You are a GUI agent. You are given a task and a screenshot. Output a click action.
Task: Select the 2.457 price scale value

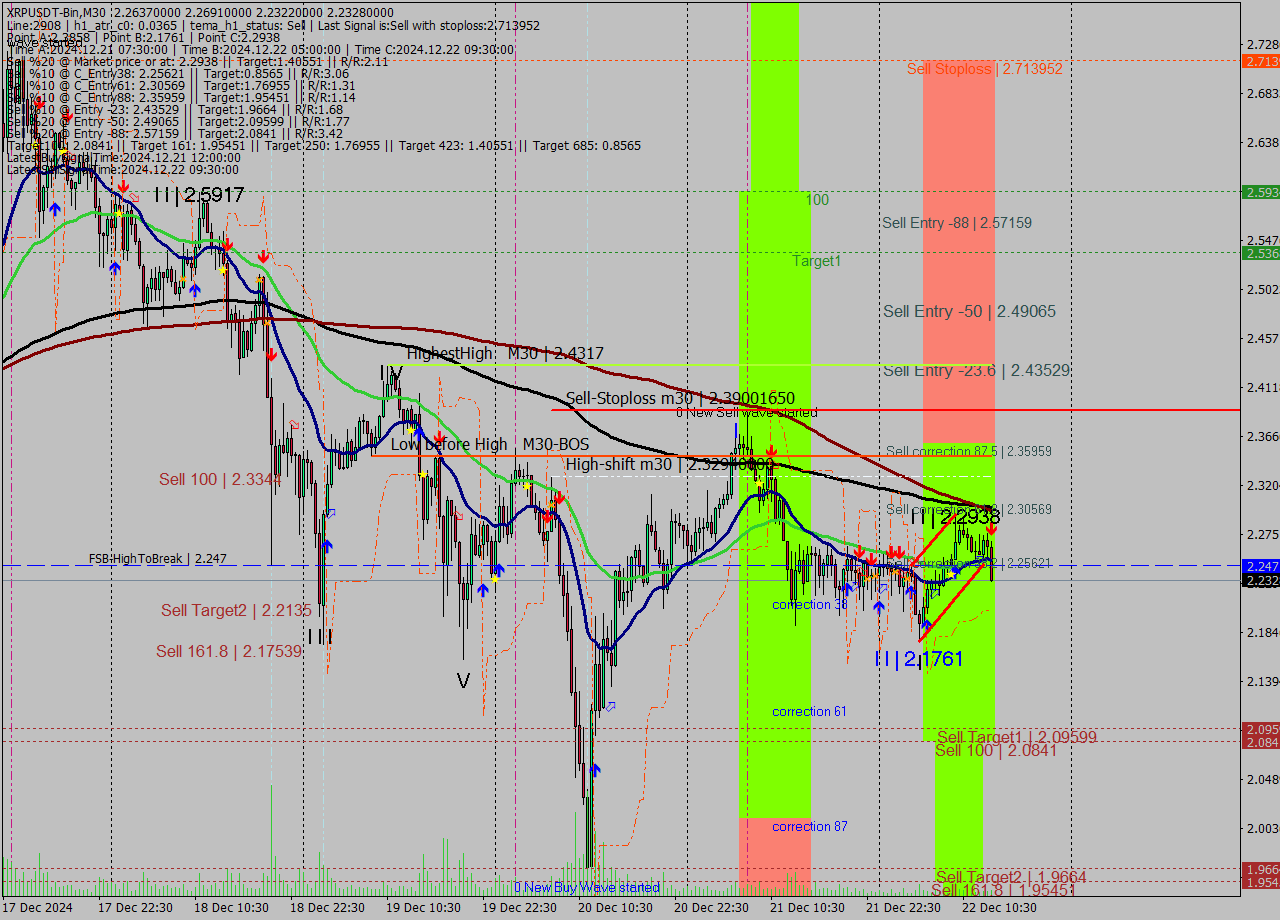click(1262, 338)
